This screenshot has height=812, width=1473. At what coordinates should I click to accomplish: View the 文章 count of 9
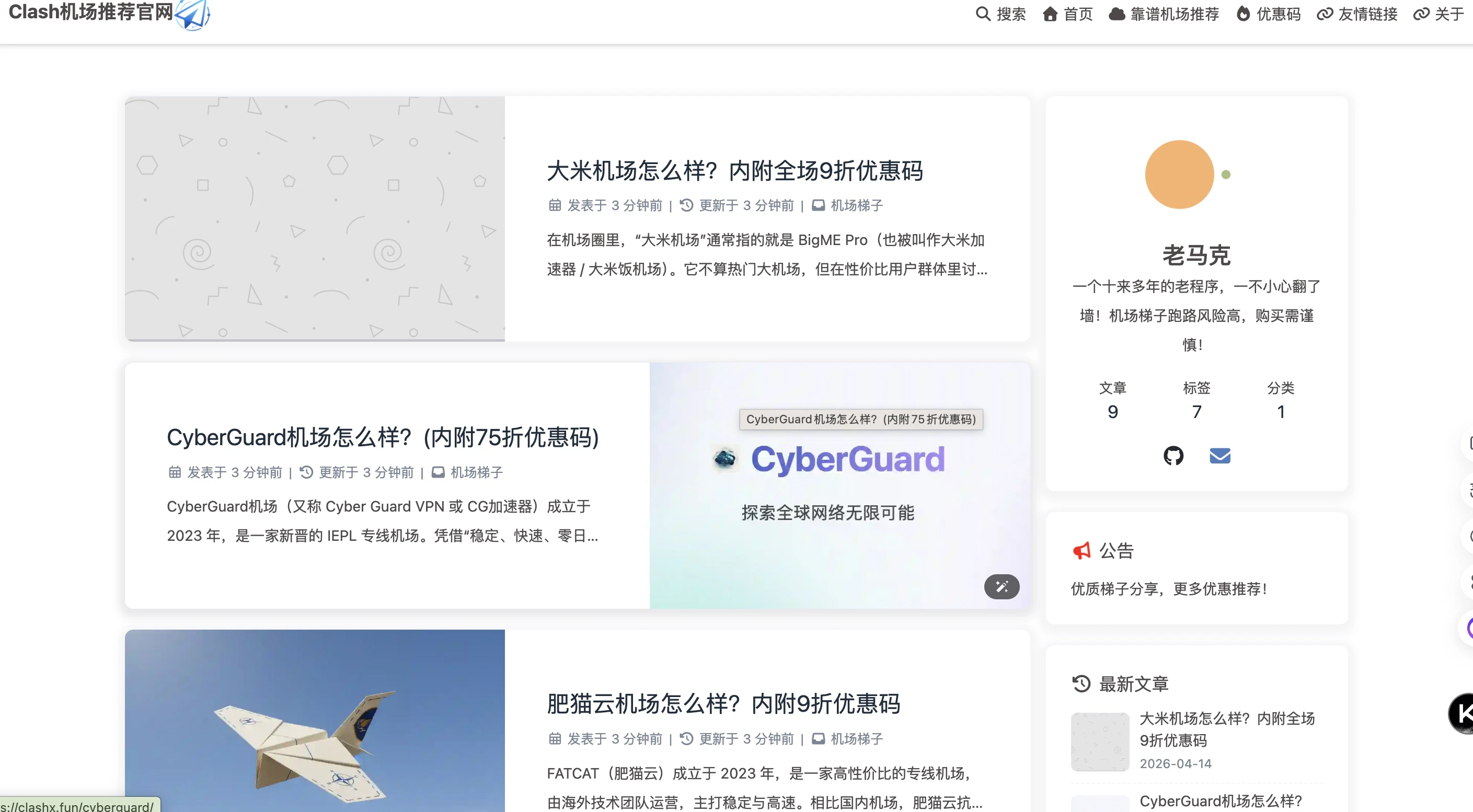(1112, 411)
